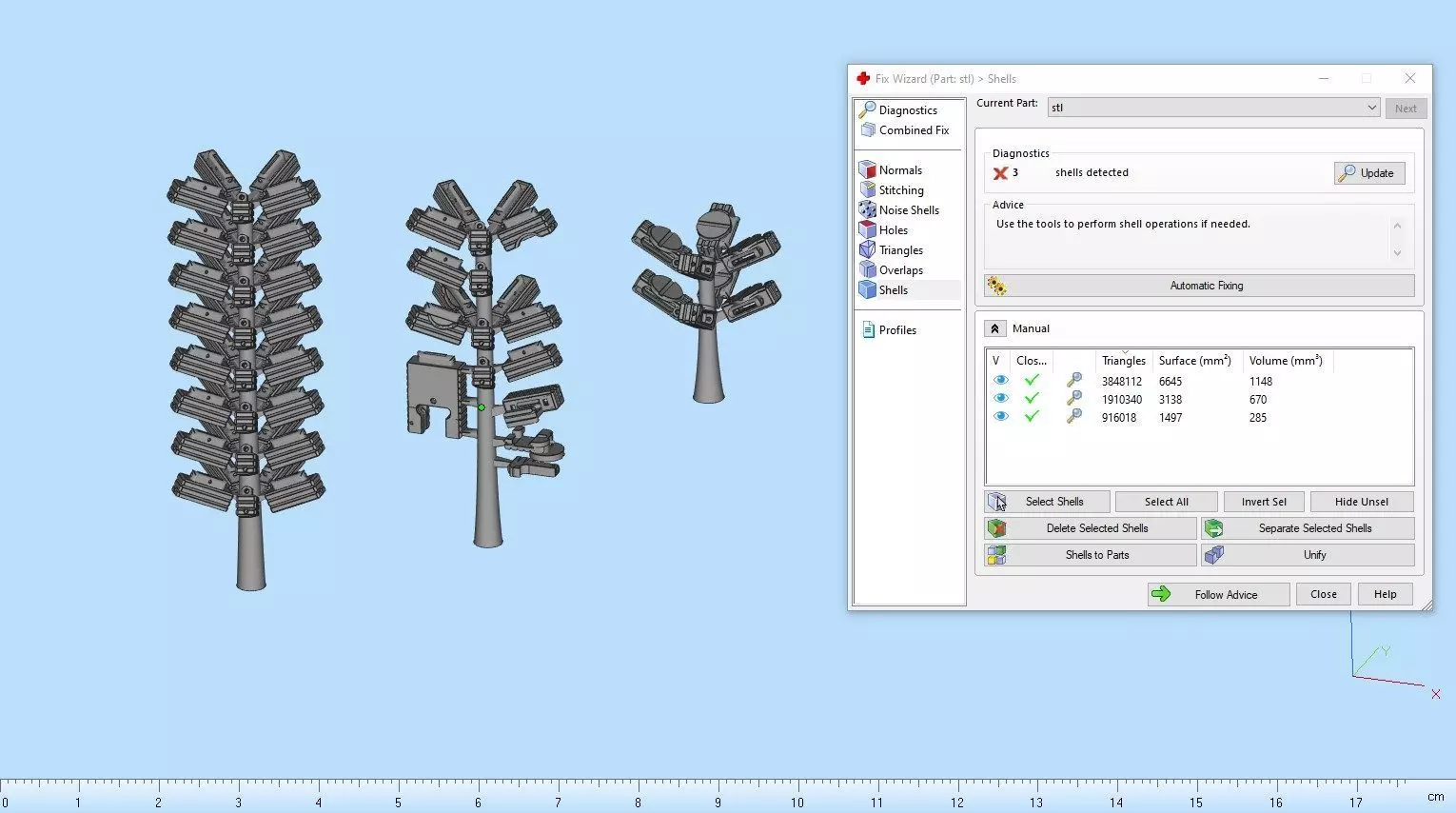This screenshot has width=1456, height=813.
Task: Zoom to the shell with 1910340 triangles
Action: tap(1074, 399)
